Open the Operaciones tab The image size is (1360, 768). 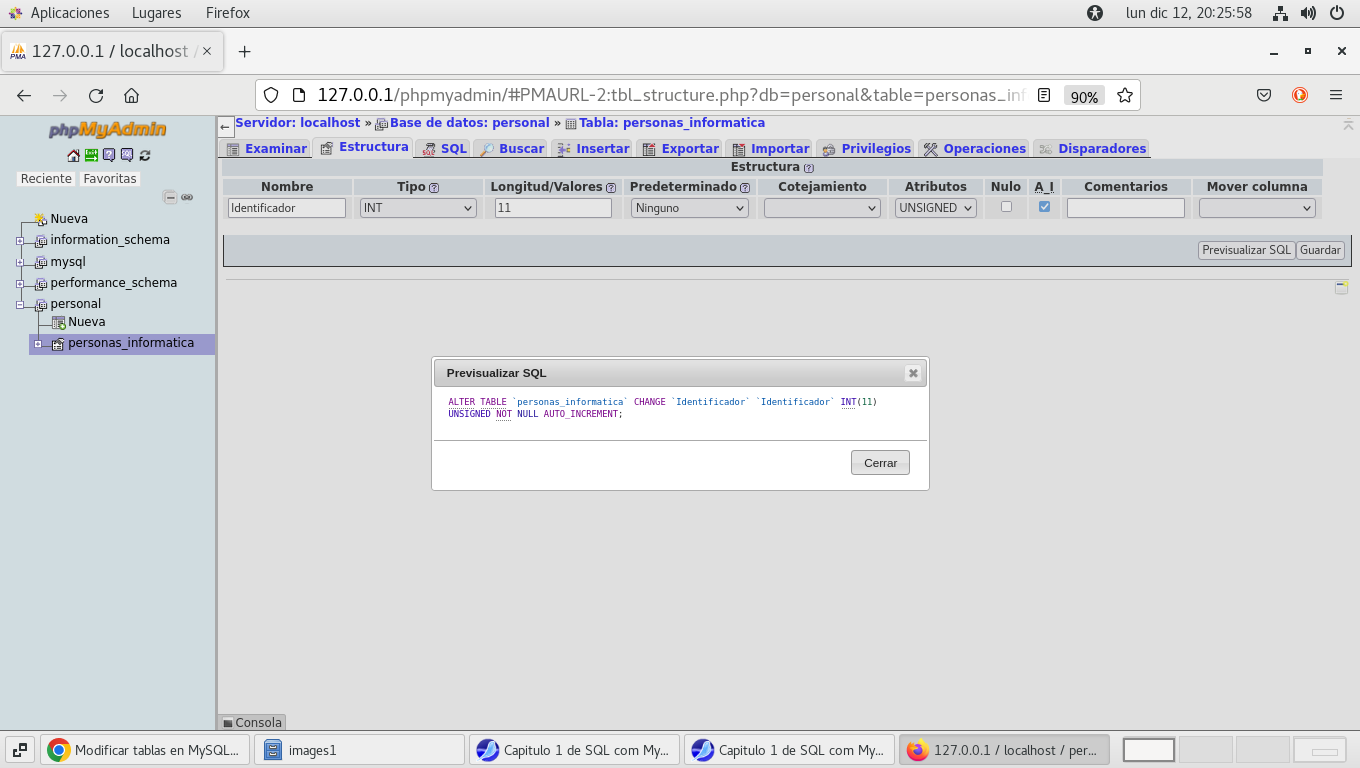[974, 148]
